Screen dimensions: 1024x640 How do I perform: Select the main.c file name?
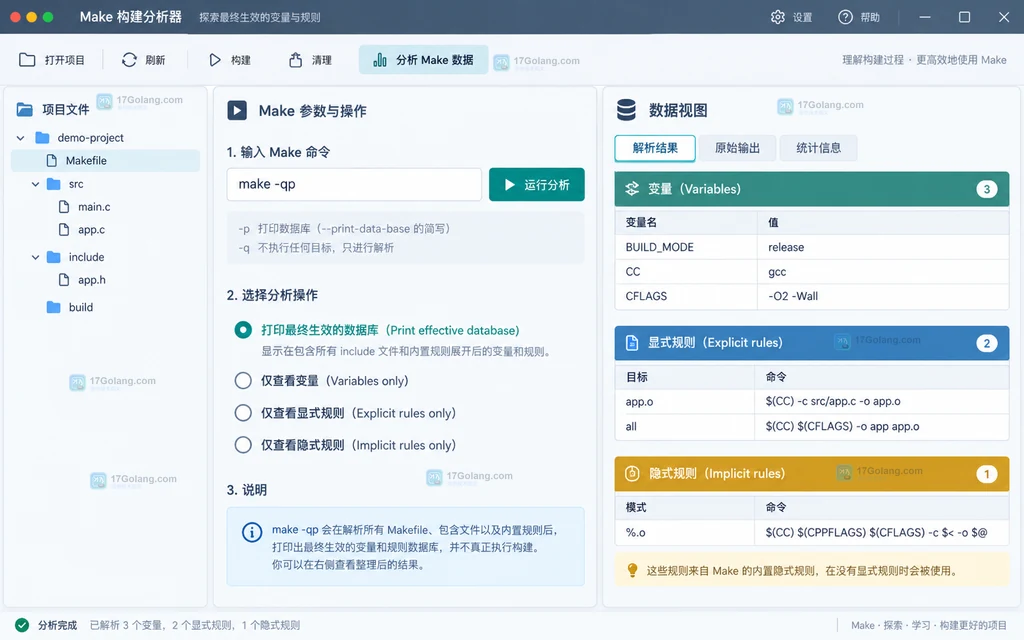coord(94,207)
